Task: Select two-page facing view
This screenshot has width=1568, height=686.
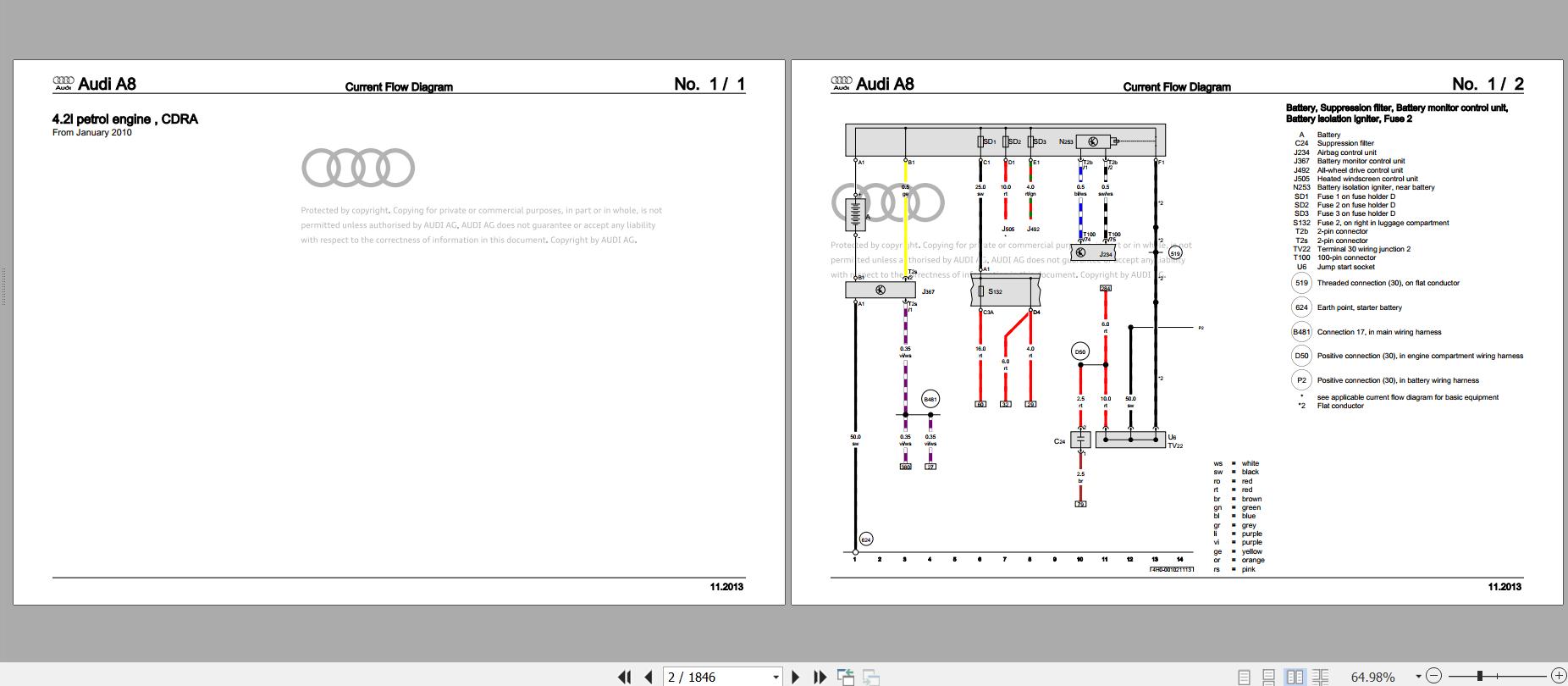Action: tap(1295, 677)
